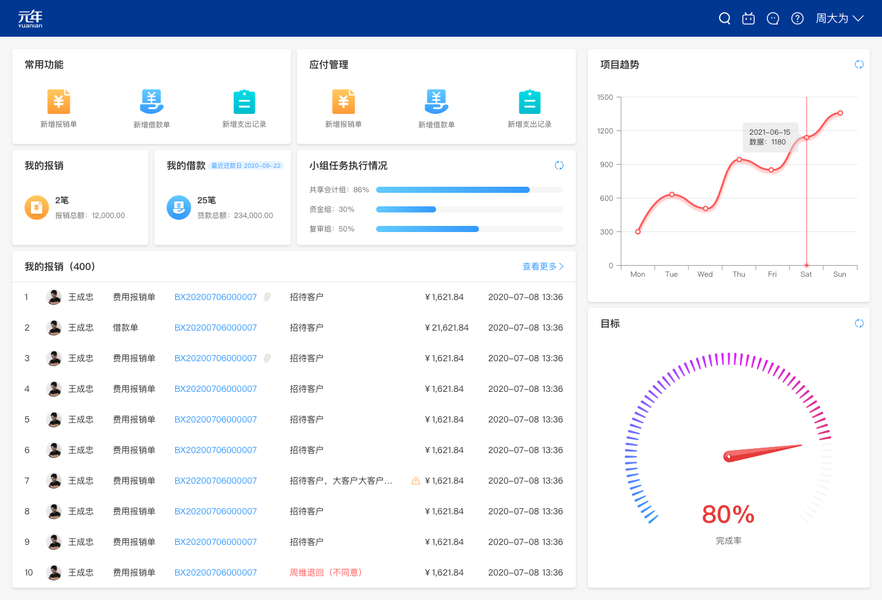Open BX20200706000007 link in row 2
Image resolution: width=882 pixels, height=600 pixels.
coord(215,328)
